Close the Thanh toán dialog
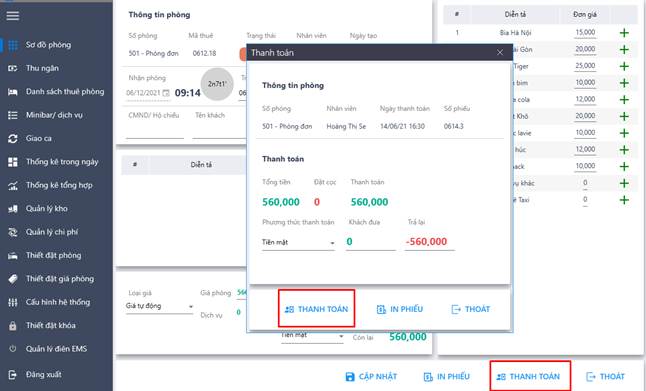Viewport: 646px width, 391px height. coord(500,53)
